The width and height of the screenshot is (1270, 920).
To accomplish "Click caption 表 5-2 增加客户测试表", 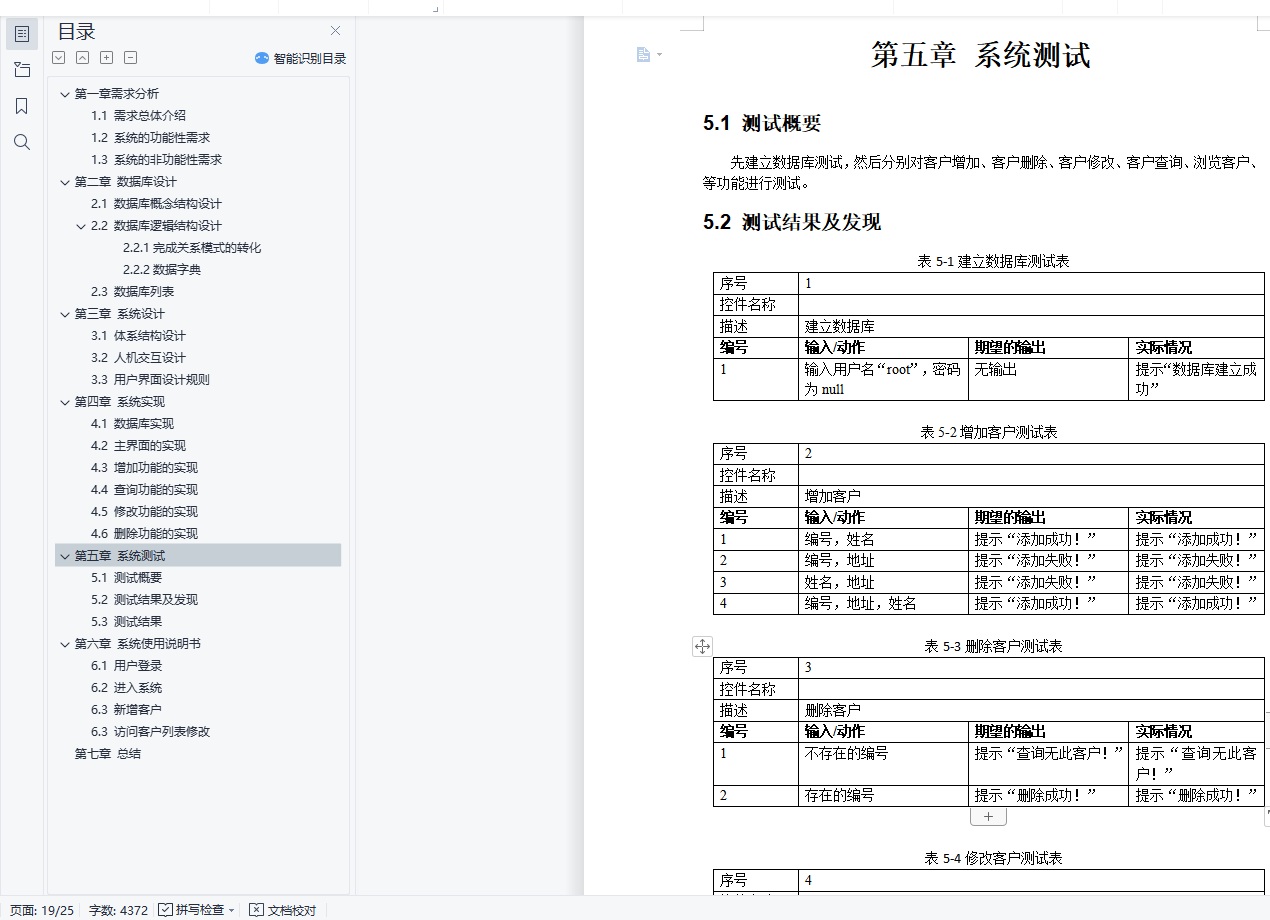I will tap(989, 432).
